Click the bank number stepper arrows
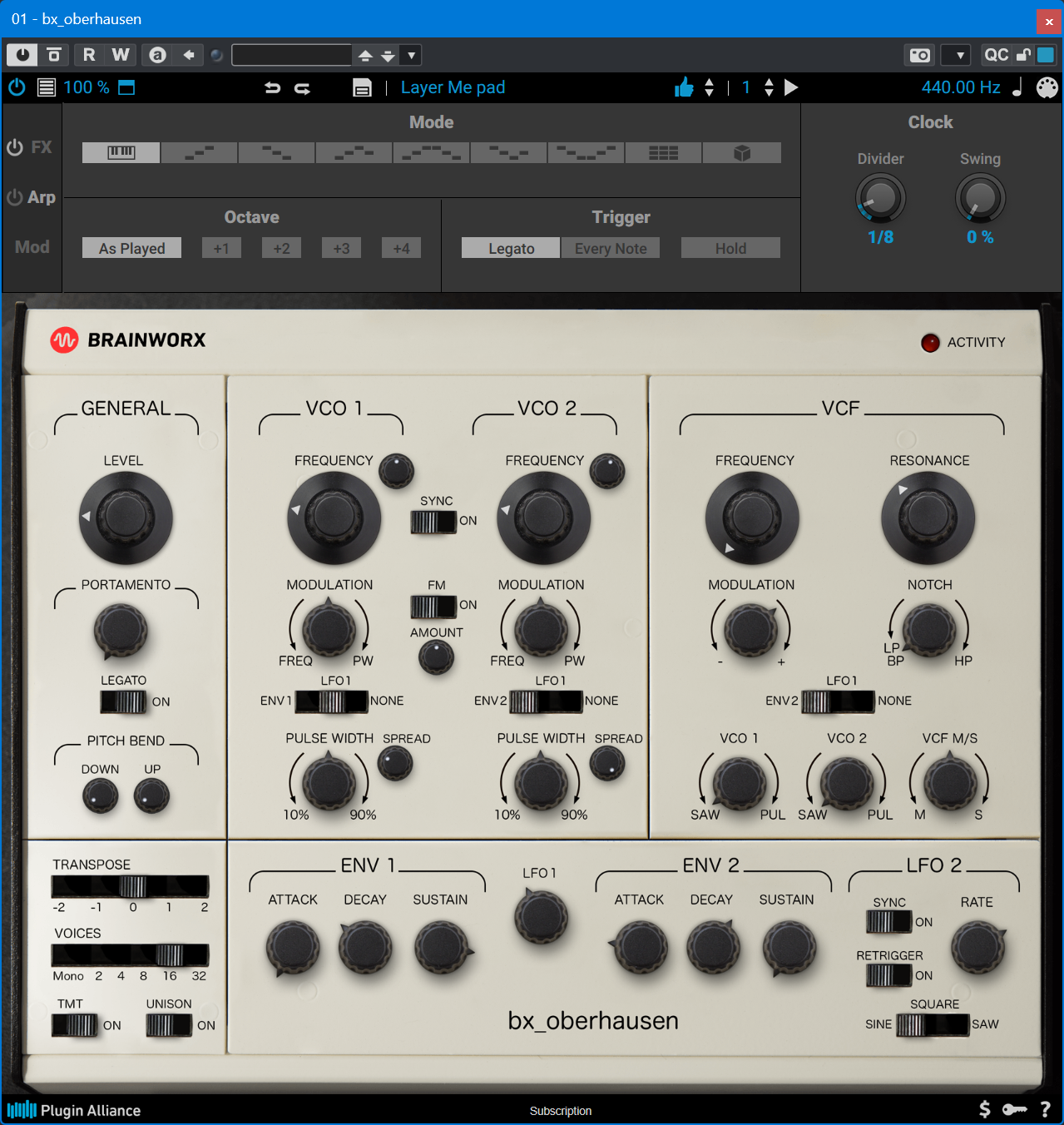This screenshot has width=1064, height=1125. [x=769, y=87]
